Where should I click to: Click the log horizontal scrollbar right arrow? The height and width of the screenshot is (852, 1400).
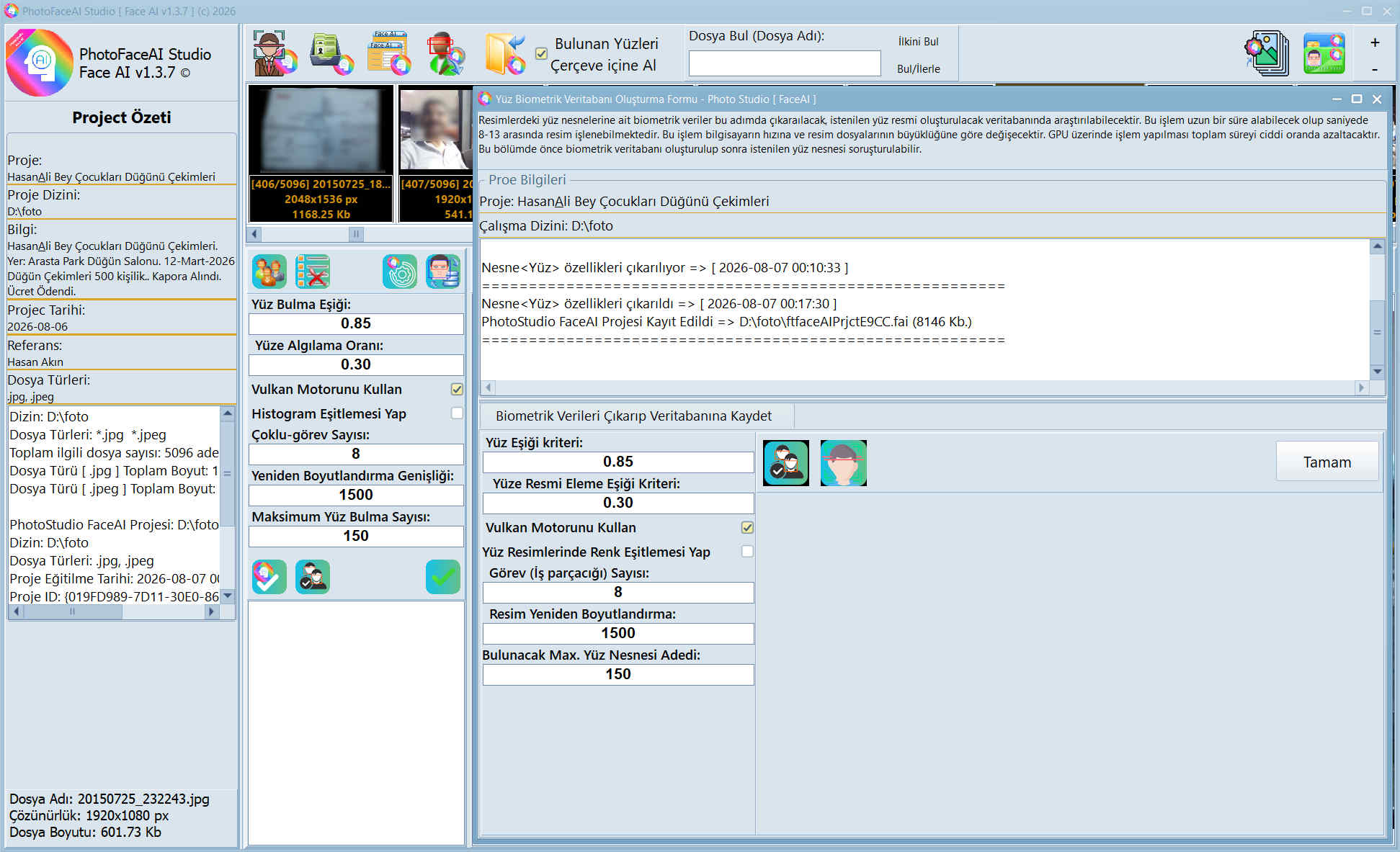pos(1361,387)
